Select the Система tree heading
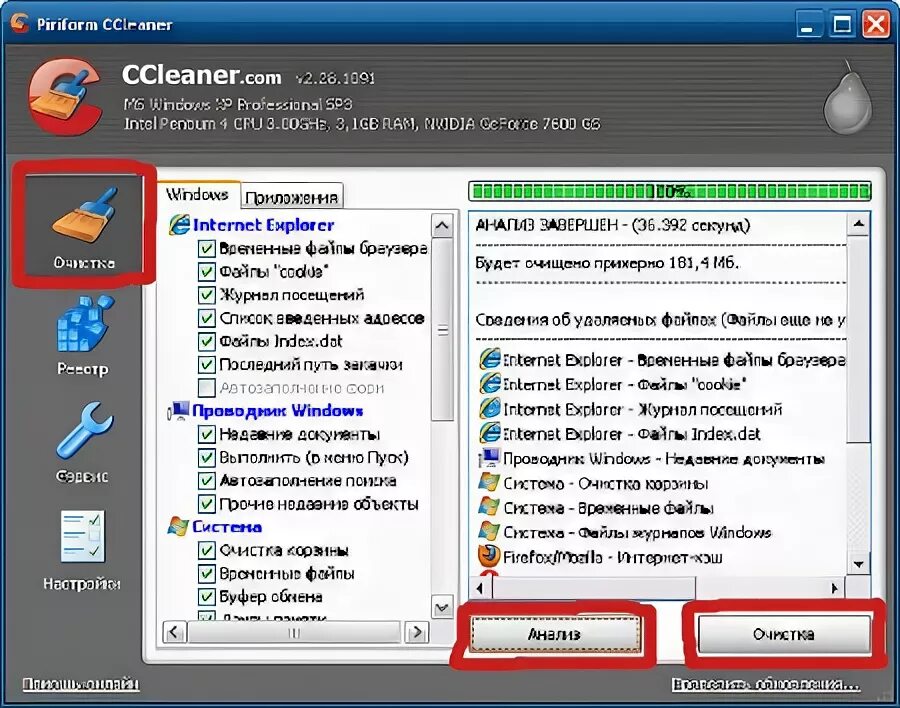This screenshot has width=900, height=708. [x=227, y=527]
